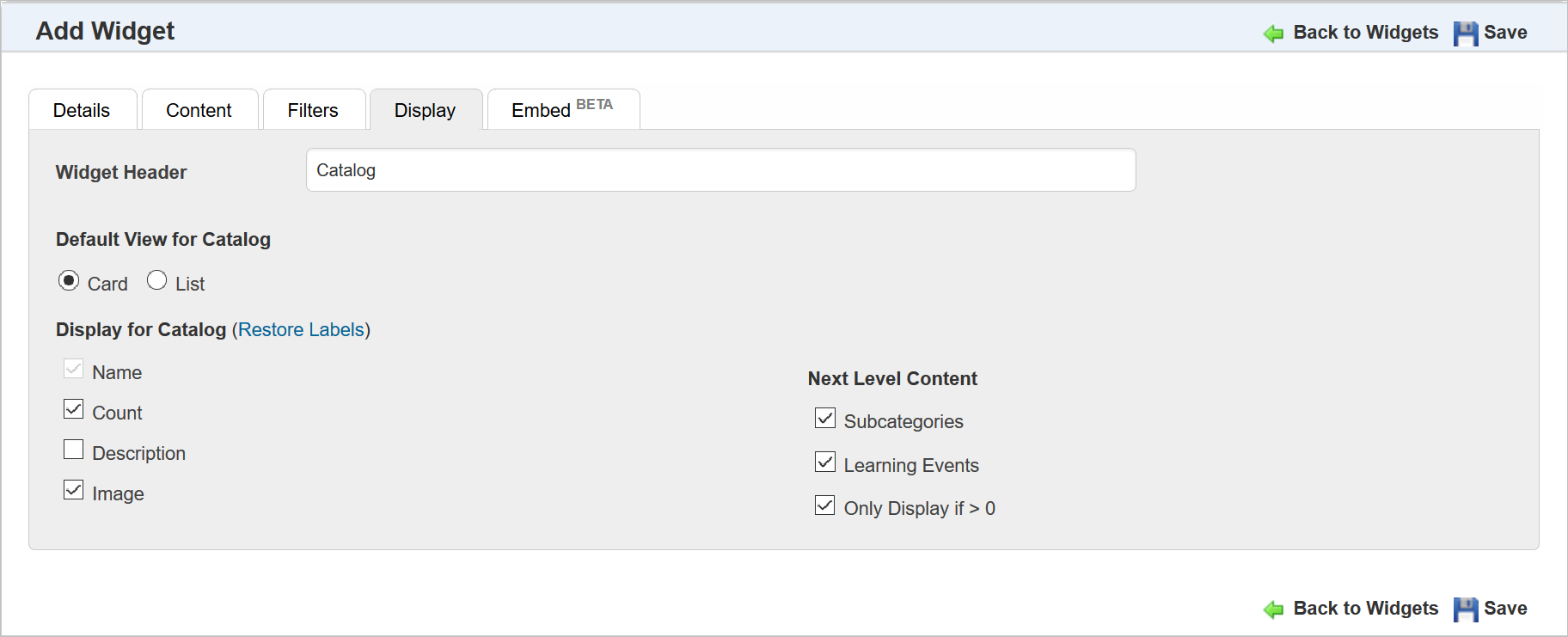Choose the List view radio button
This screenshot has height=637, width=1568.
click(156, 281)
